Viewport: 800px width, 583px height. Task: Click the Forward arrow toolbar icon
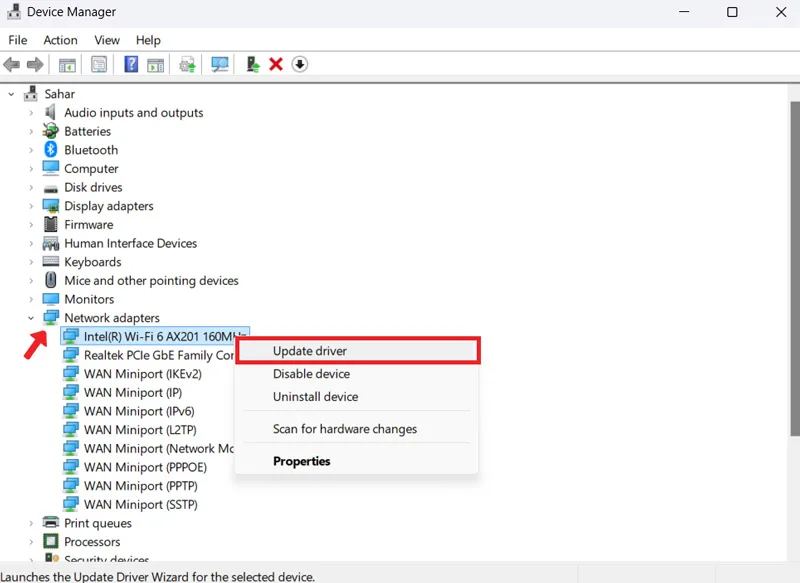[x=35, y=65]
